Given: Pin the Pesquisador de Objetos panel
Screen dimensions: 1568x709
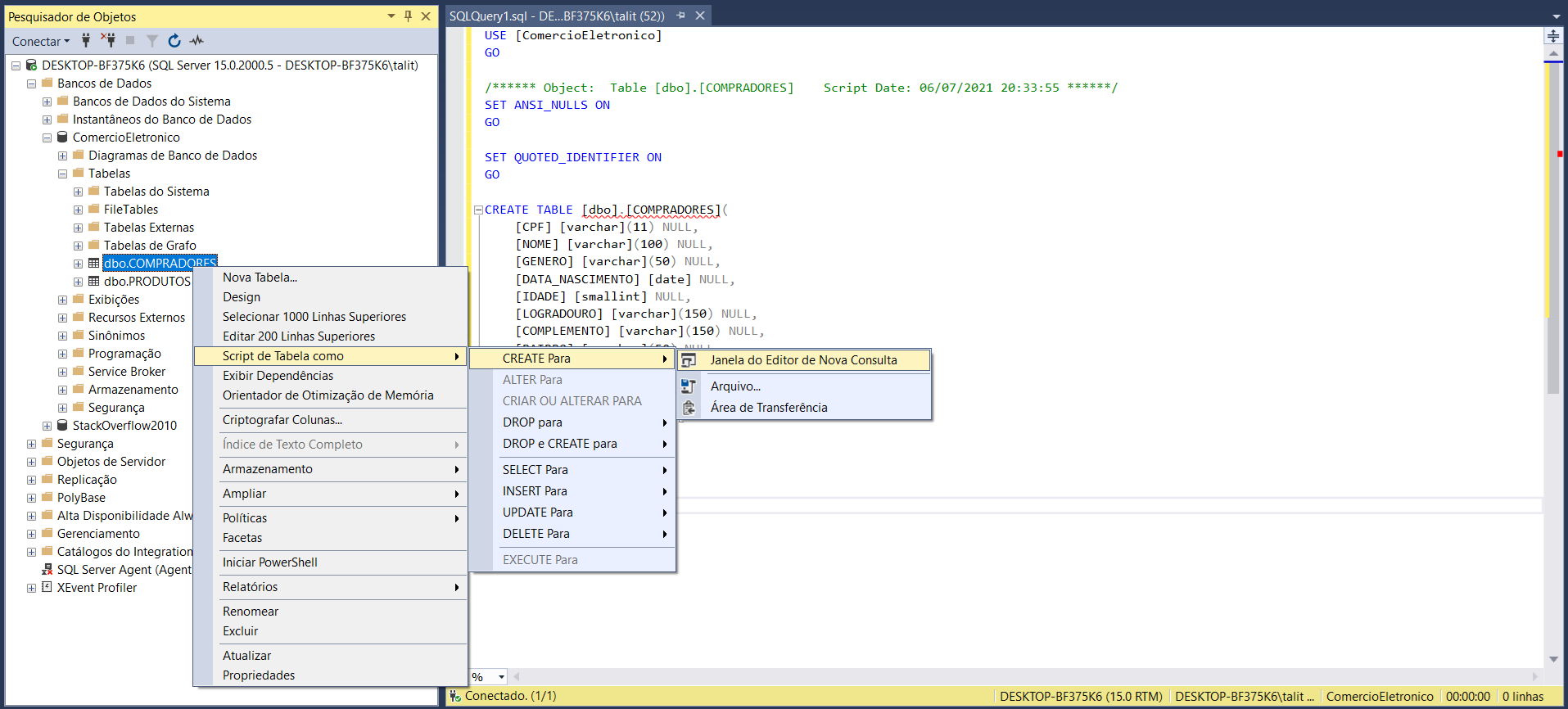Looking at the screenshot, I should point(408,16).
